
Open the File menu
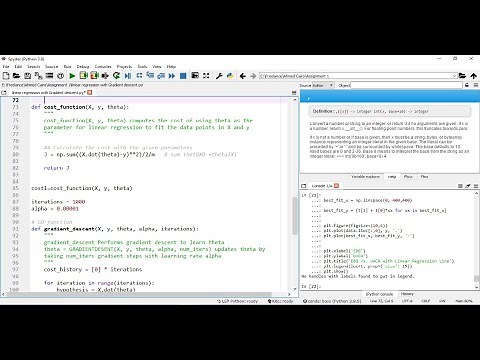(x=6, y=67)
